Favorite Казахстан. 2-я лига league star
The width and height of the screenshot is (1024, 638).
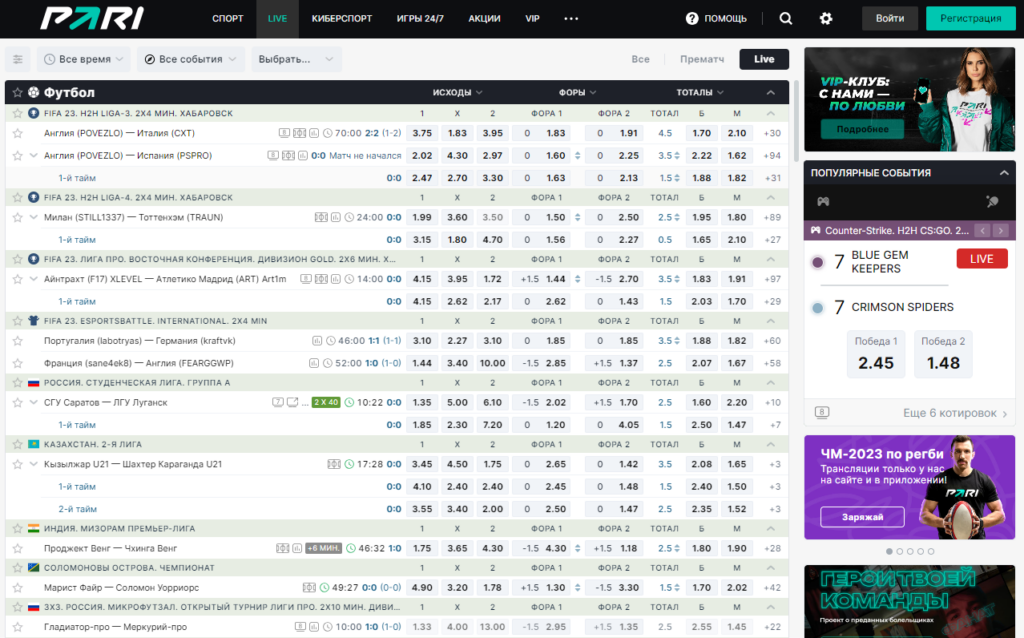pos(18,444)
